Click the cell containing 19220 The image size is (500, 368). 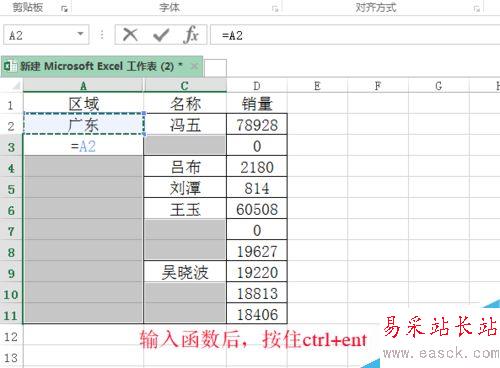pyautogui.click(x=257, y=272)
